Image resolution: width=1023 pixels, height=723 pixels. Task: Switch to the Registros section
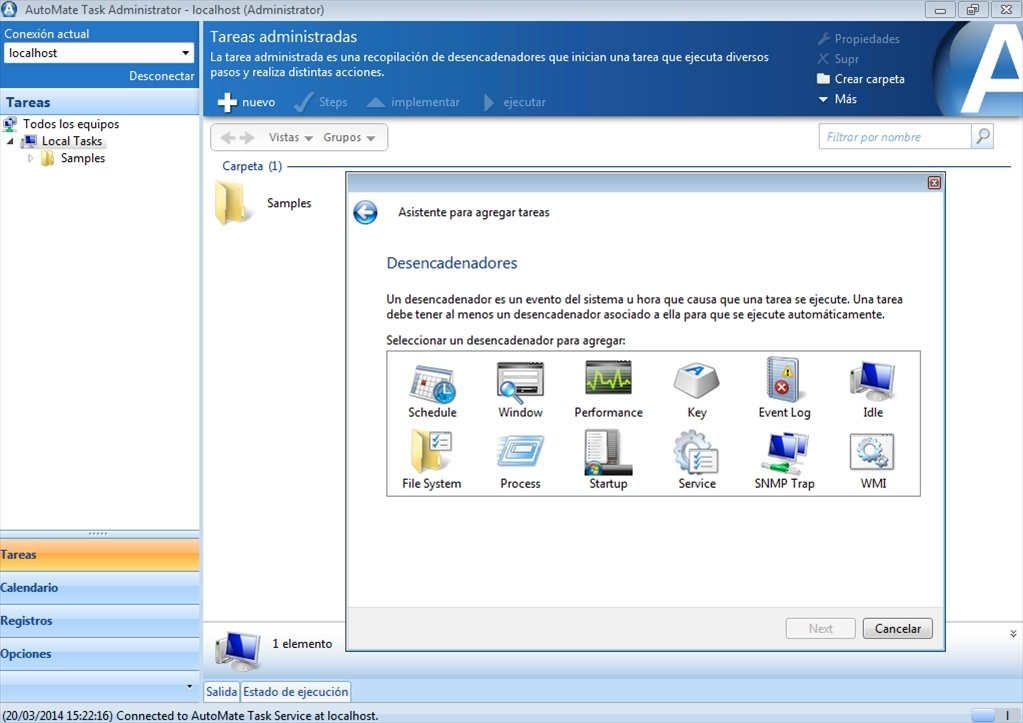[99, 621]
